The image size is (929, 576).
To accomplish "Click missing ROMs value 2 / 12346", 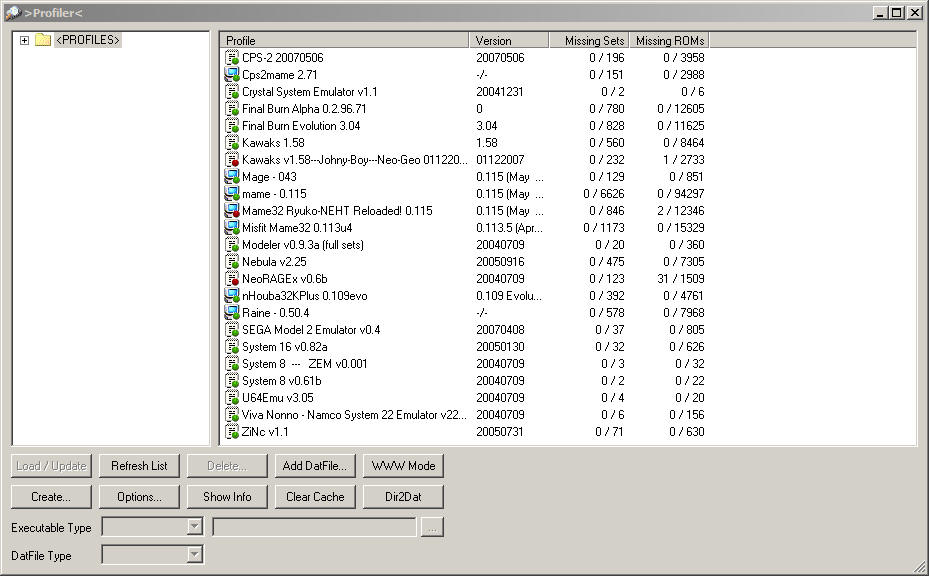I will click(x=681, y=211).
